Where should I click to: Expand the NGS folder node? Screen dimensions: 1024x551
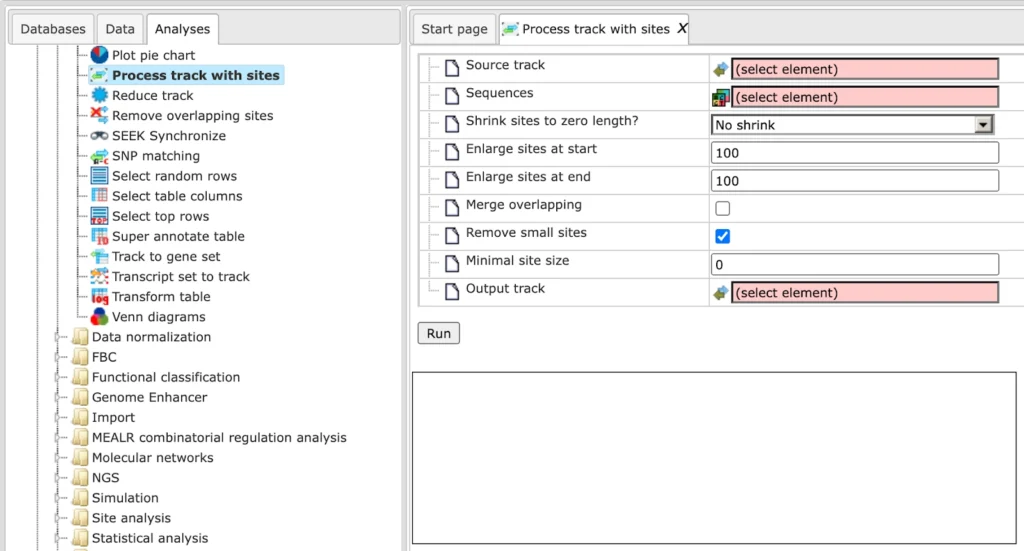61,478
